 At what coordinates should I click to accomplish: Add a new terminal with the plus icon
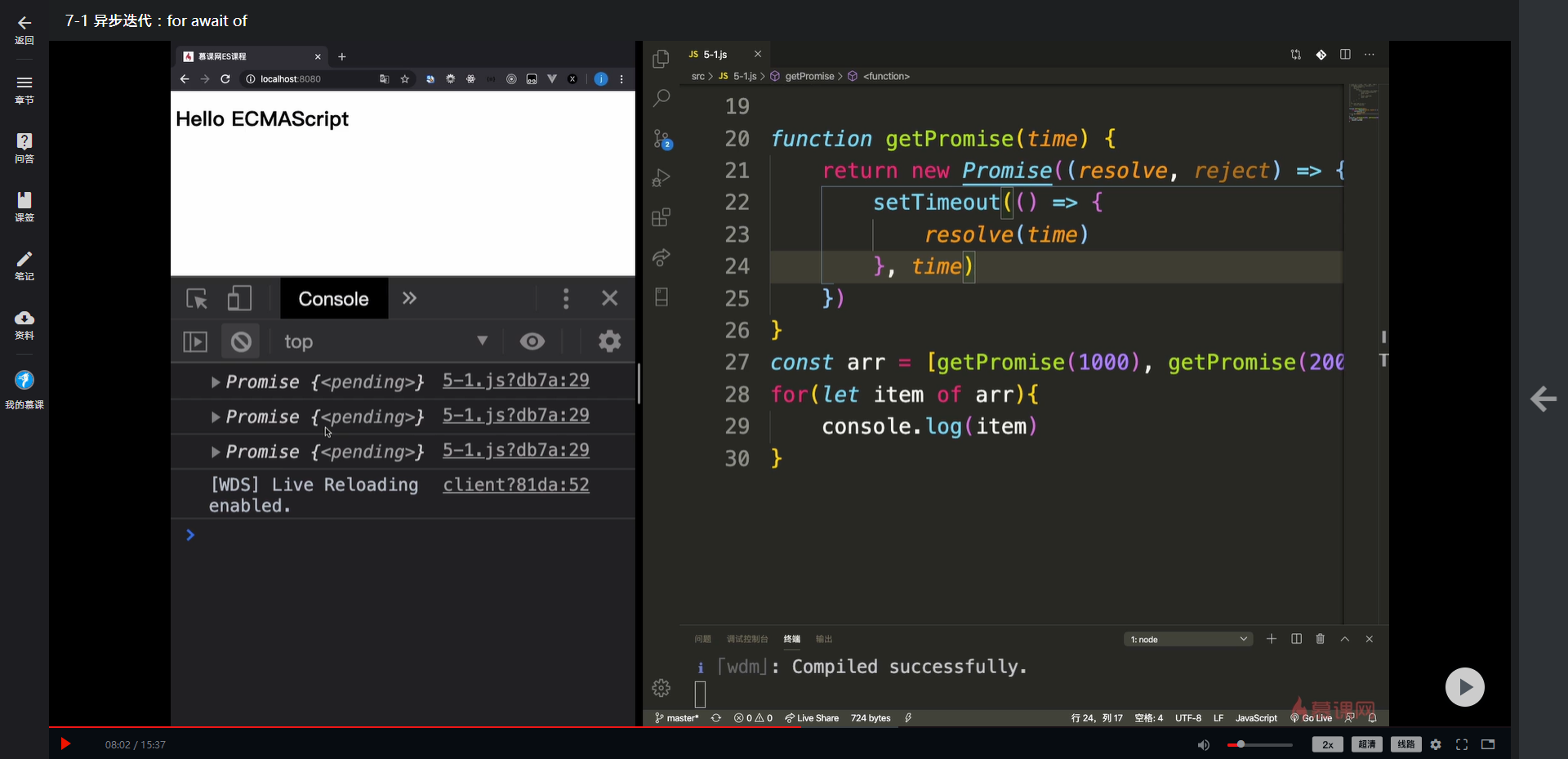(1272, 639)
